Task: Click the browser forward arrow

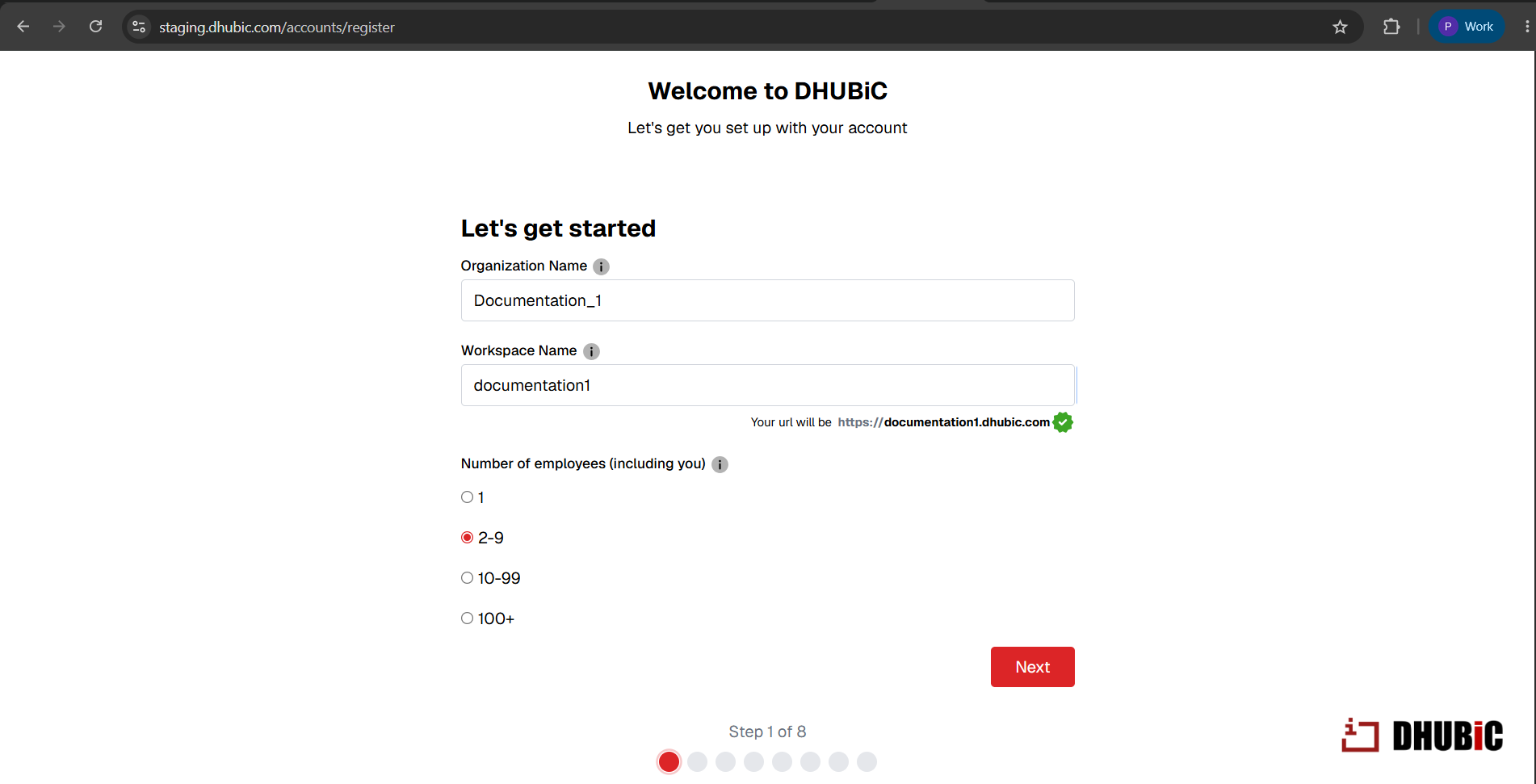Action: (x=59, y=27)
